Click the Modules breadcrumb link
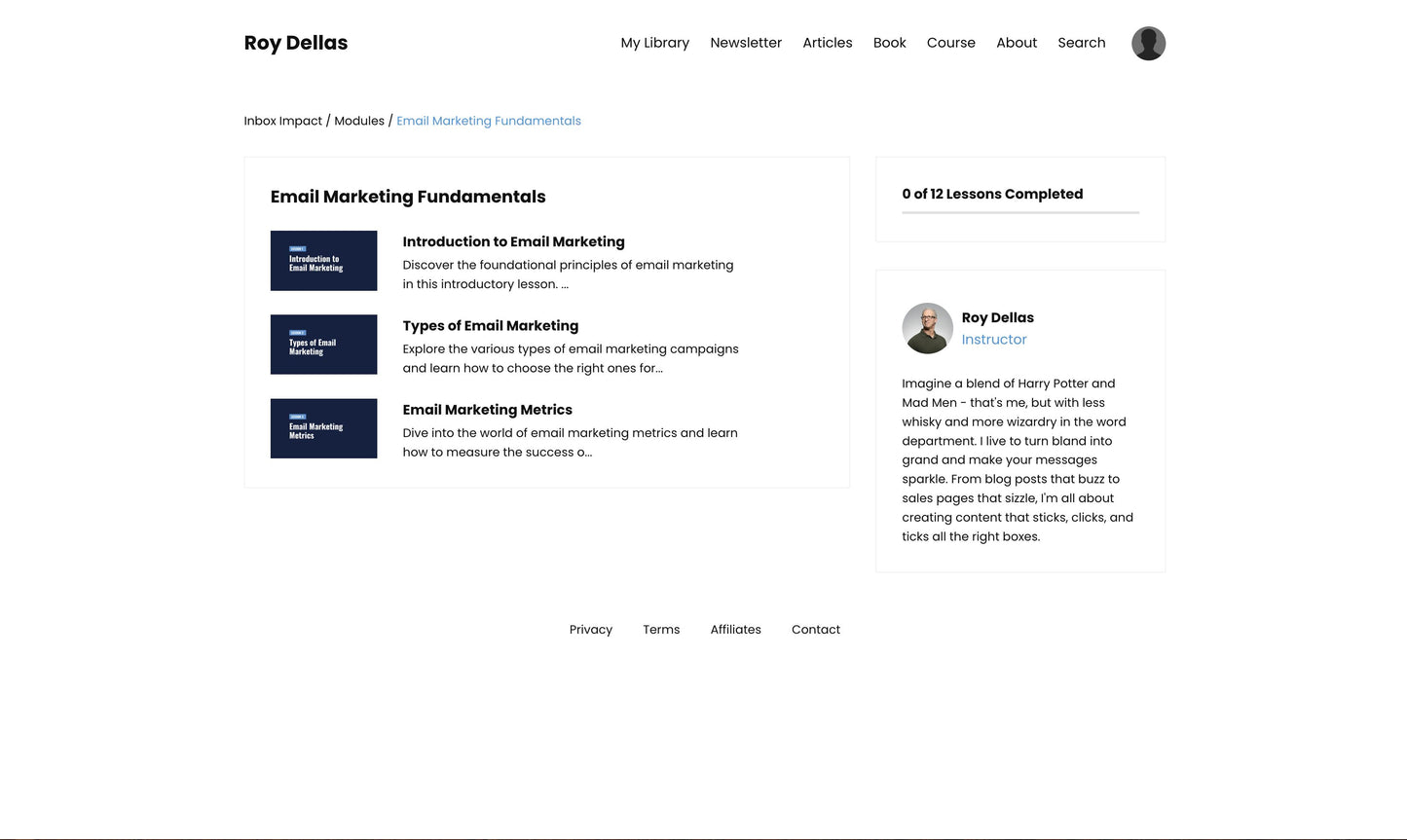This screenshot has width=1407, height=840. point(359,121)
